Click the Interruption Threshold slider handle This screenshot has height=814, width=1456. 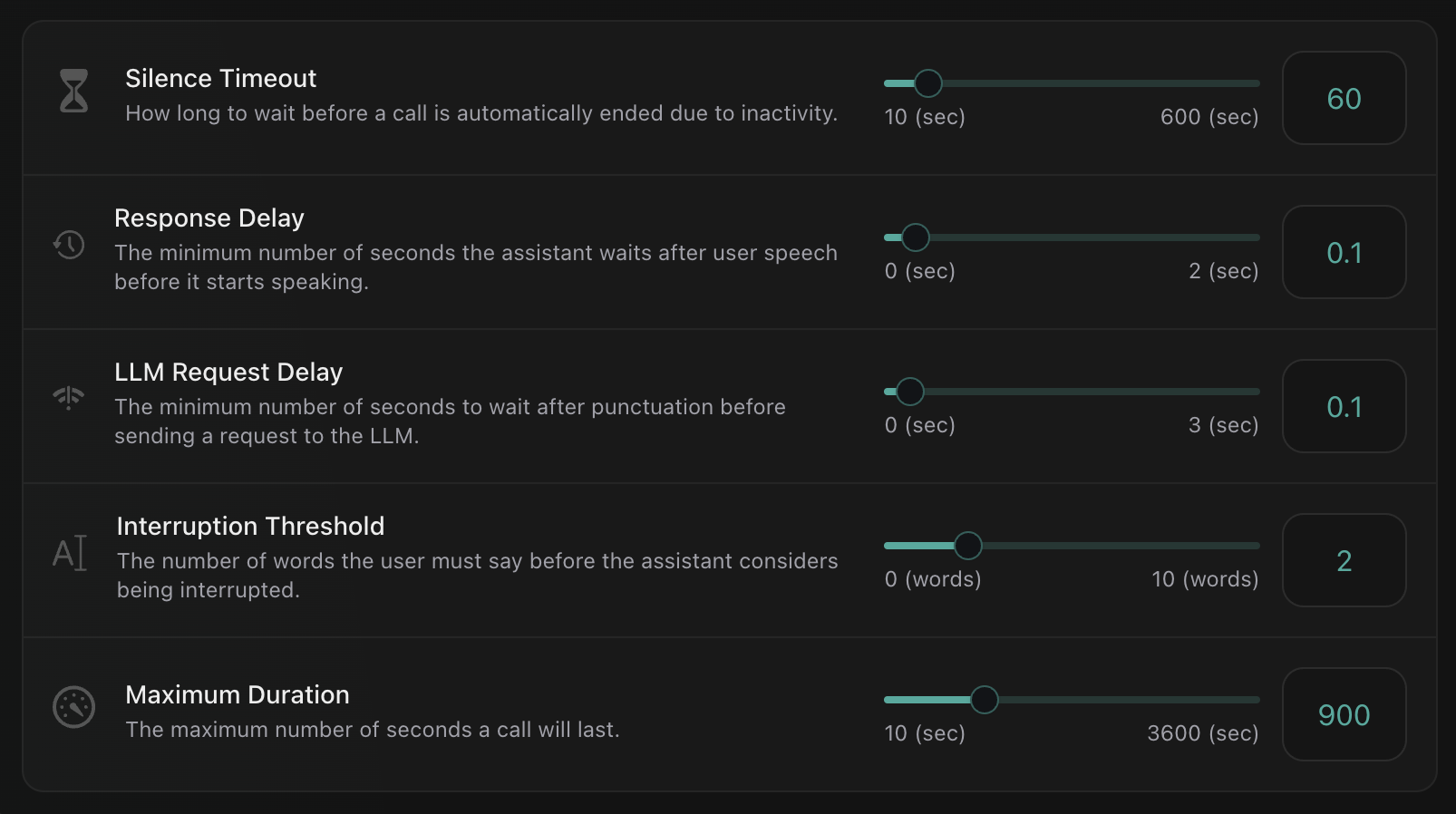pos(968,546)
